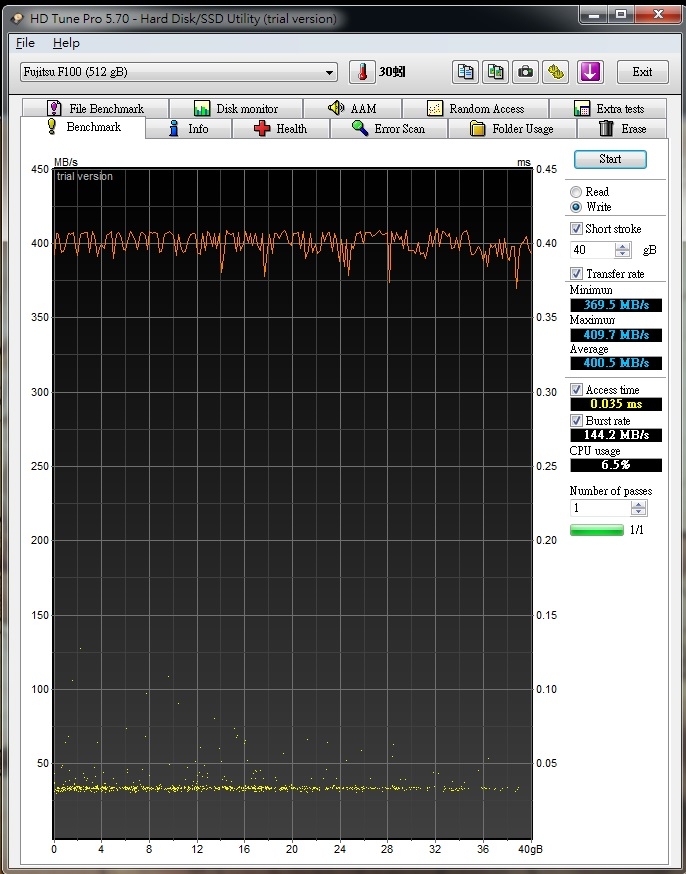This screenshot has width=686, height=874.
Task: Open the AAM tab
Action: [352, 108]
